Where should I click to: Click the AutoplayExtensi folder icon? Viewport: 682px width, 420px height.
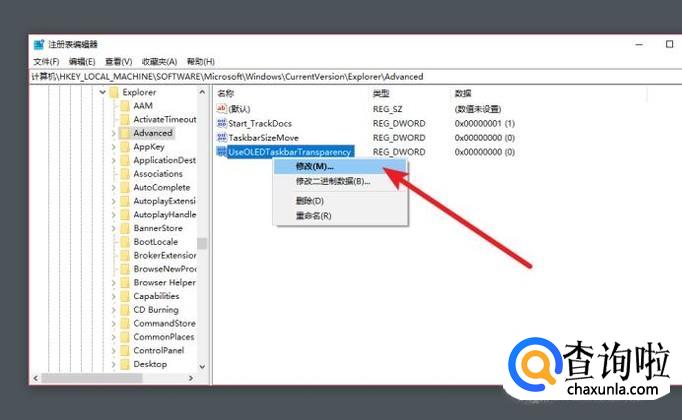coord(125,201)
